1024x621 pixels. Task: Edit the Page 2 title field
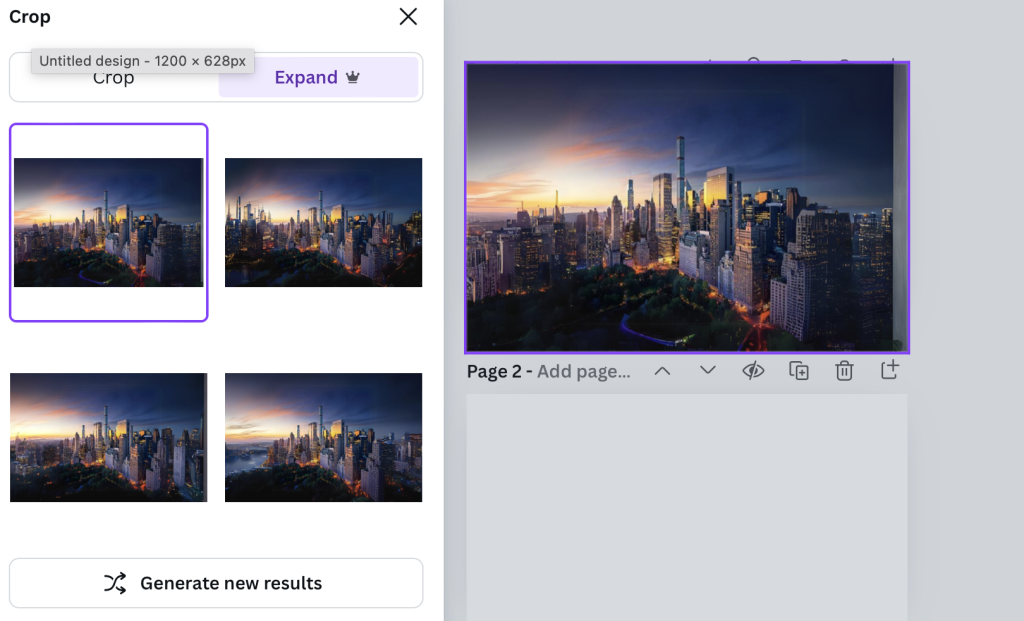point(584,372)
